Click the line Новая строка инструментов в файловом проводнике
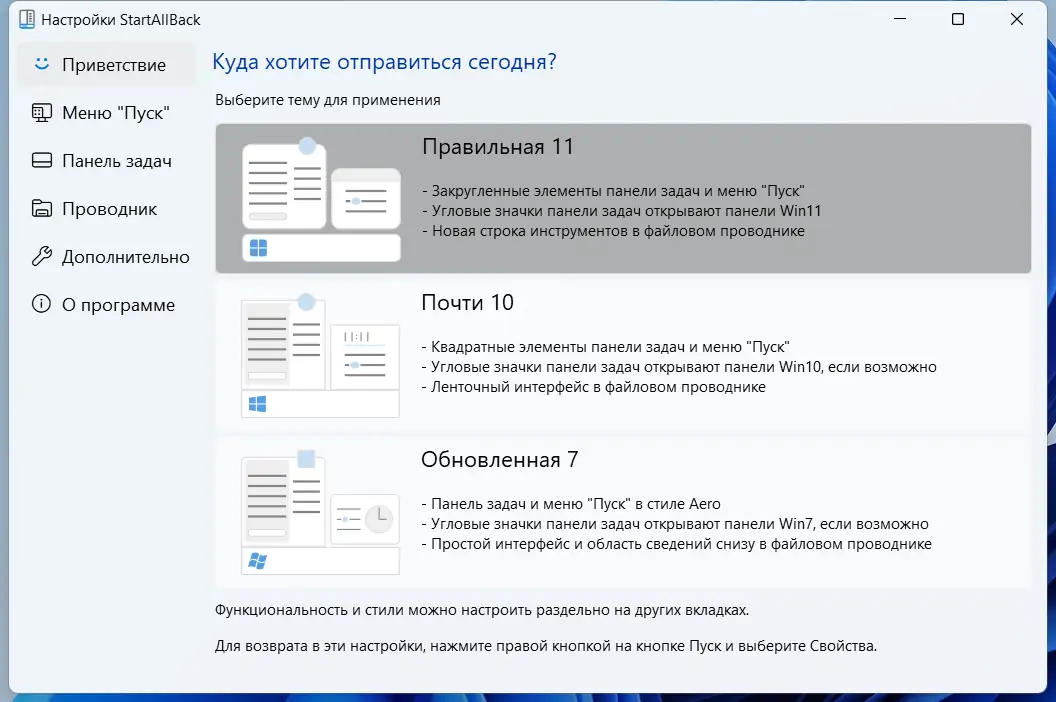1056x702 pixels. tap(614, 231)
